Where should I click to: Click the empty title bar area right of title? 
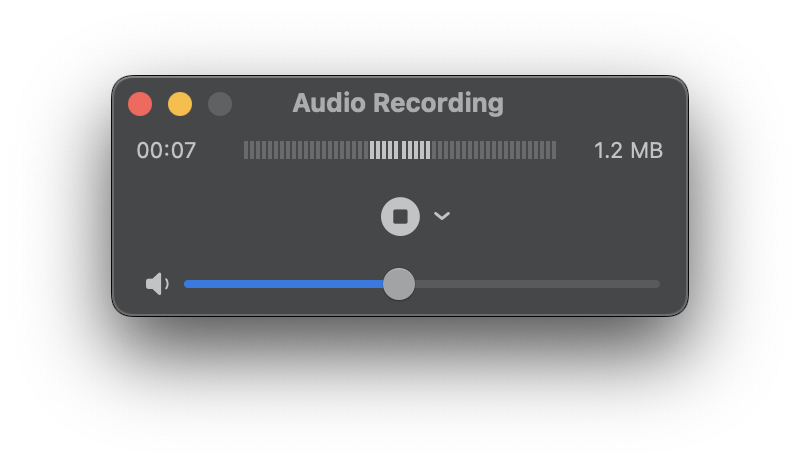600,103
